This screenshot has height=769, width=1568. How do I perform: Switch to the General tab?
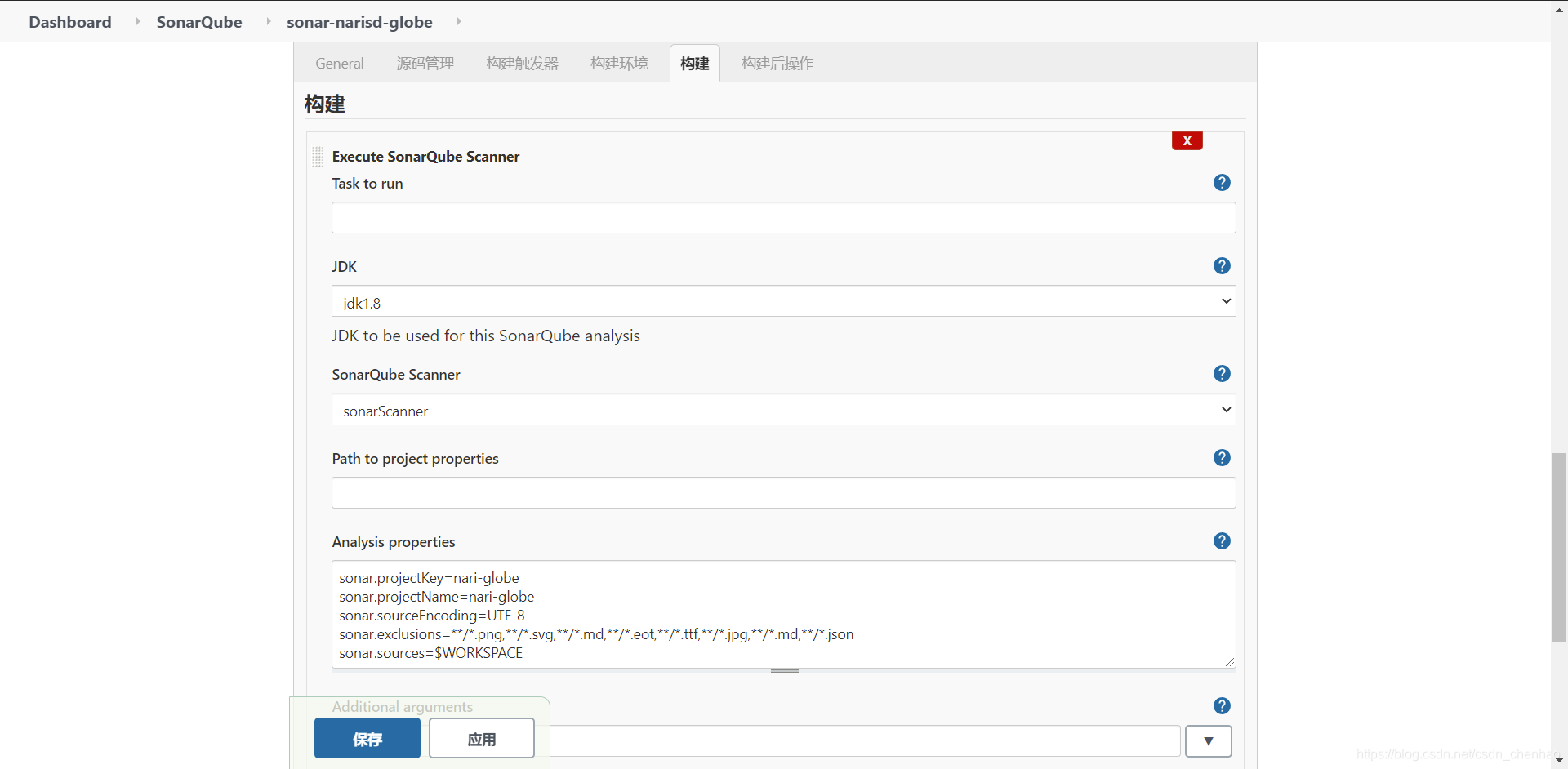340,64
